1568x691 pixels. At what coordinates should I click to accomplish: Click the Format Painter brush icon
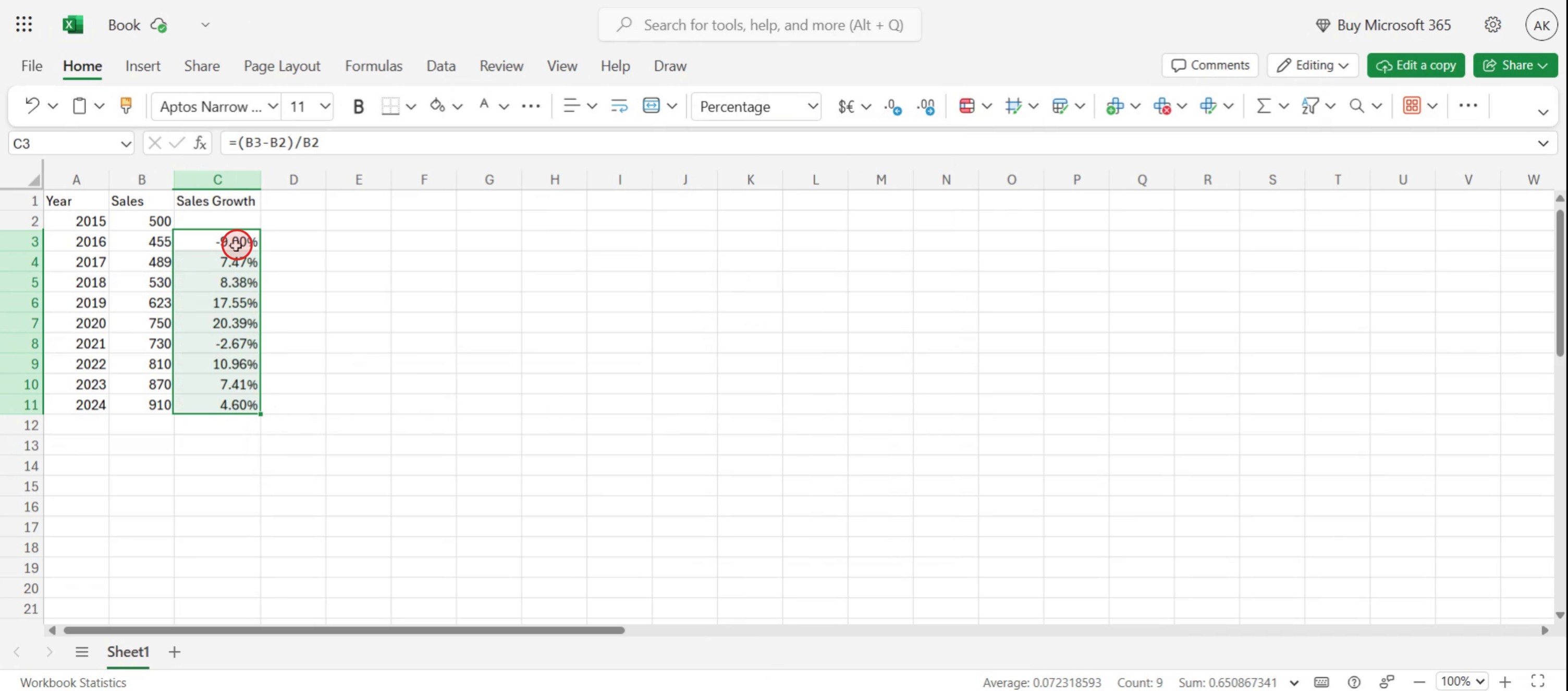[126, 106]
